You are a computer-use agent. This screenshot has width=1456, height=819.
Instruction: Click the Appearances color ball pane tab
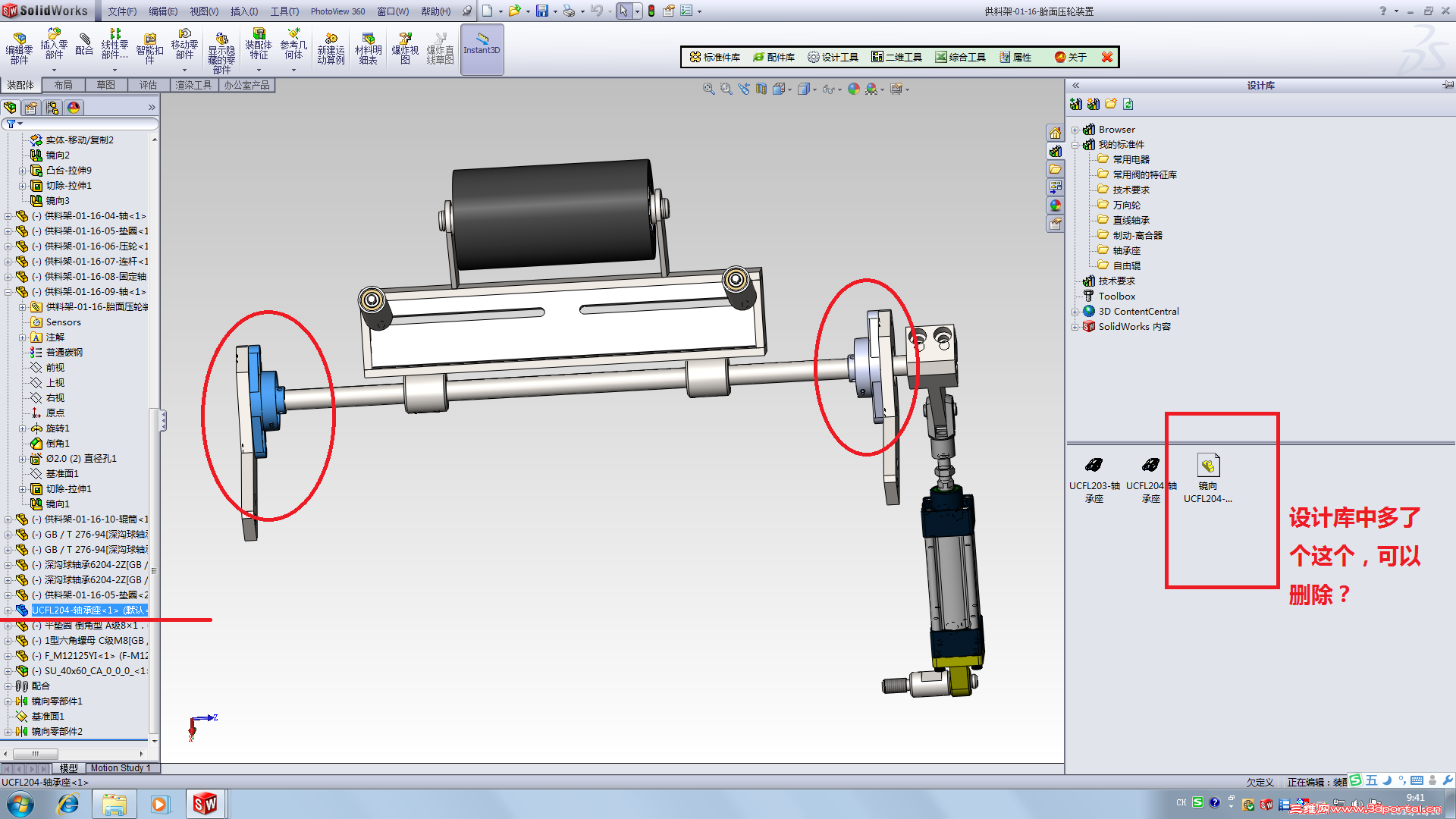[1055, 206]
